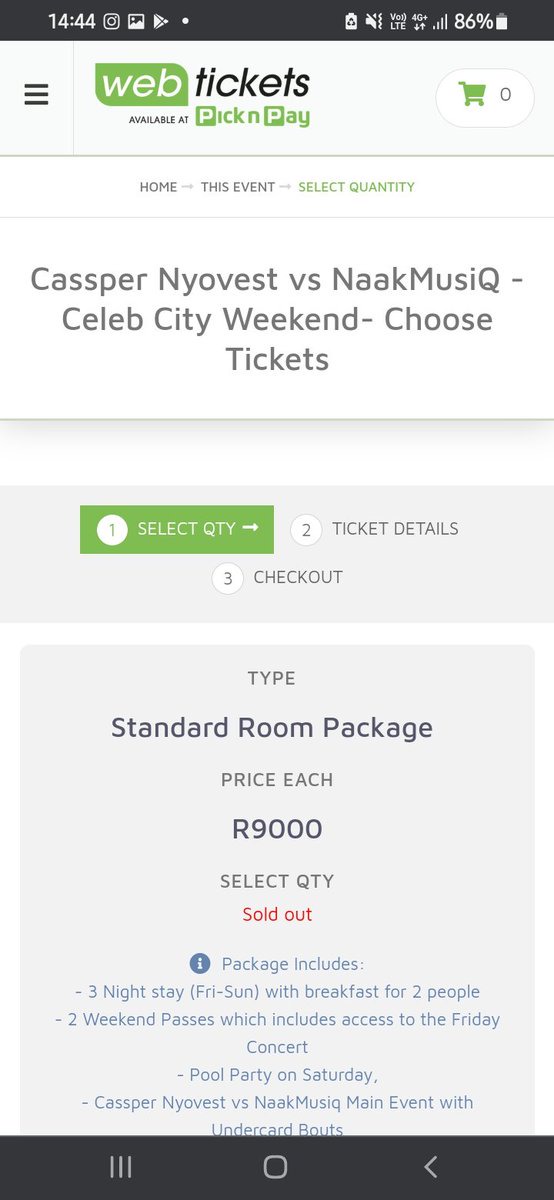554x1200 pixels.
Task: Tap the R9000 price text
Action: pyautogui.click(x=277, y=829)
